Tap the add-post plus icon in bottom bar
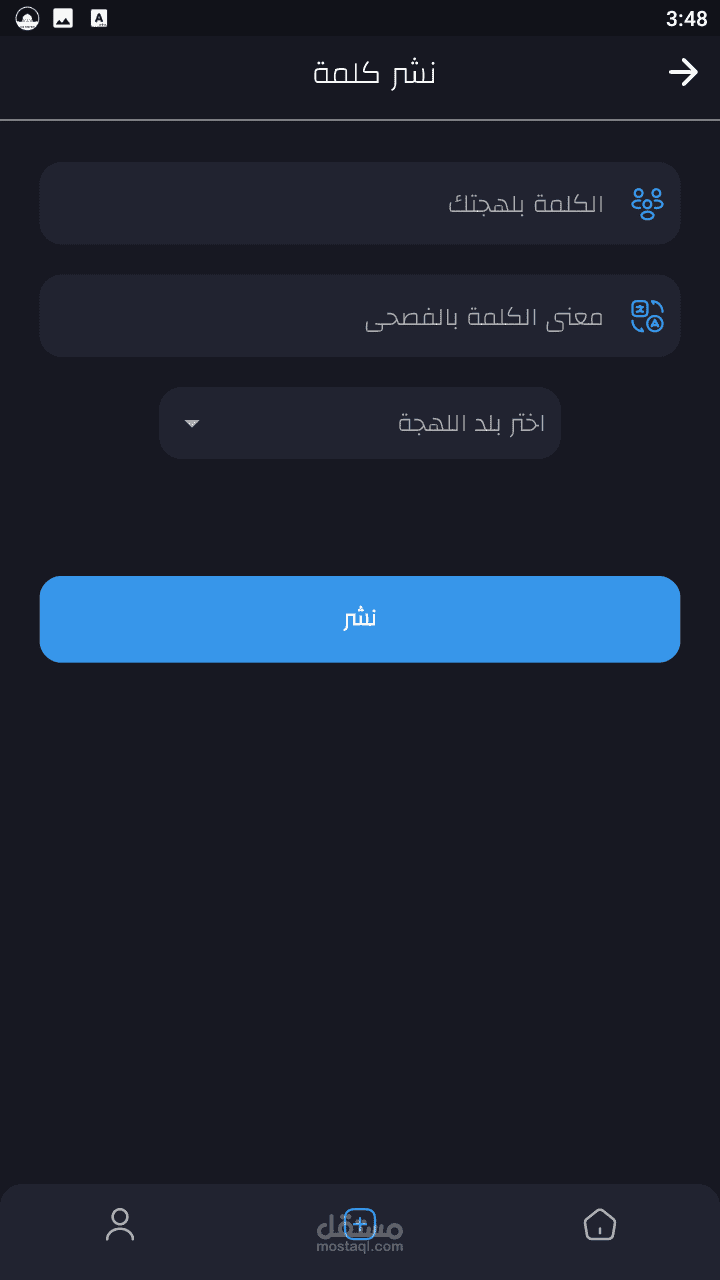 [x=360, y=1223]
